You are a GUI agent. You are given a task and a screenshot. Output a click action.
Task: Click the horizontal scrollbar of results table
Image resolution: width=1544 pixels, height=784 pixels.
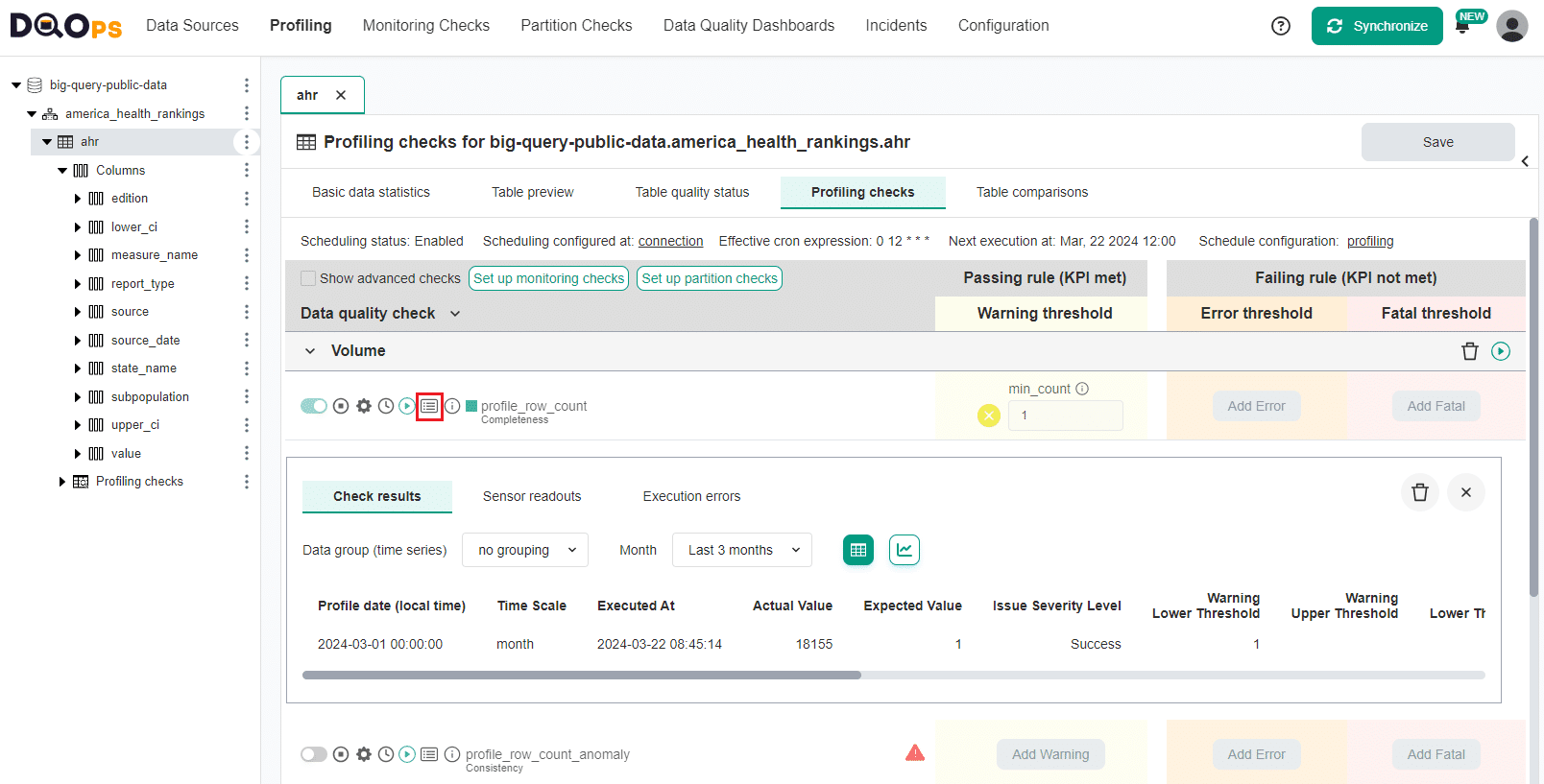click(x=582, y=675)
